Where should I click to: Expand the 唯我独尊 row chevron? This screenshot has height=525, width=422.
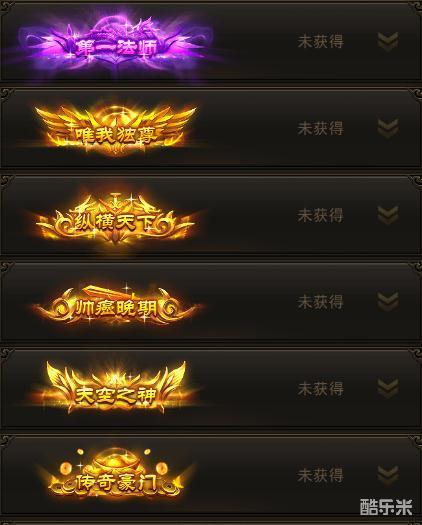tap(388, 128)
